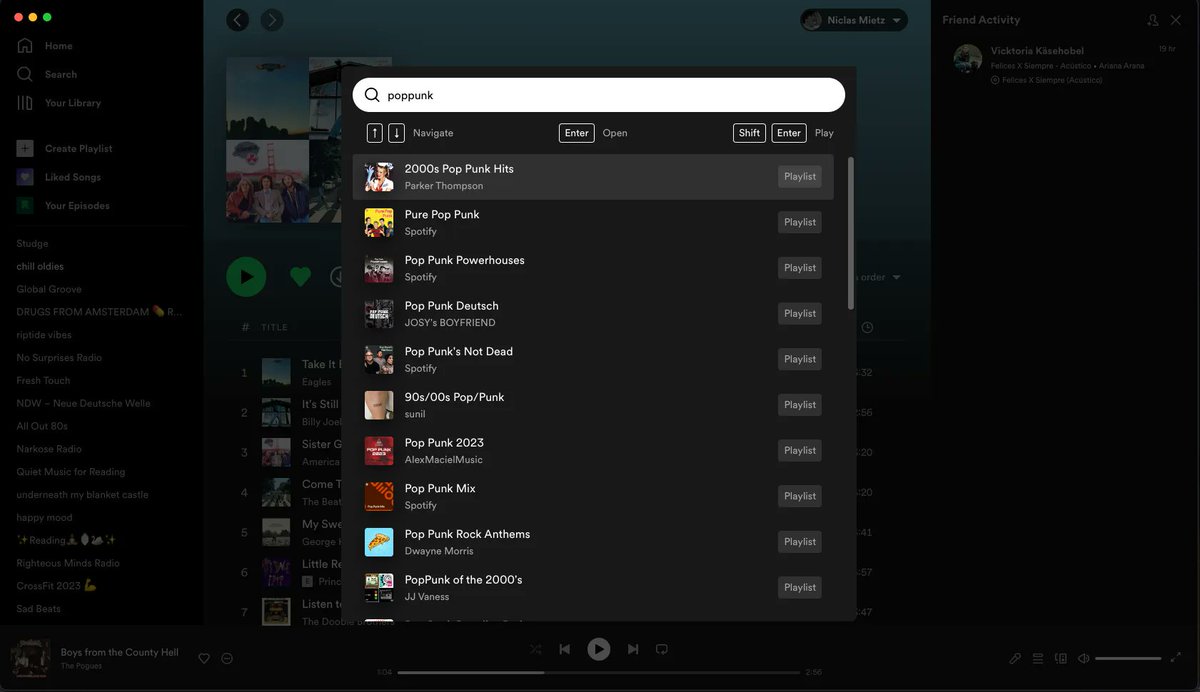The height and width of the screenshot is (692, 1200).
Task: Open connect to a device icon
Action: (x=1061, y=658)
